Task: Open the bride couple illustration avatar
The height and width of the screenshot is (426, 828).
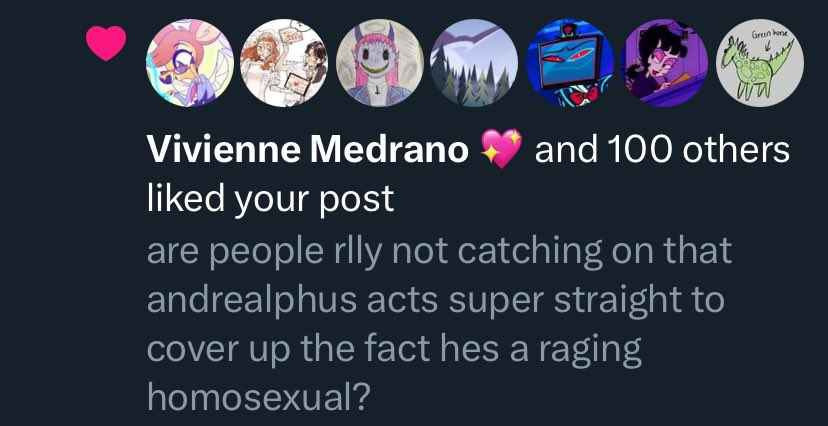Action: tap(285, 63)
